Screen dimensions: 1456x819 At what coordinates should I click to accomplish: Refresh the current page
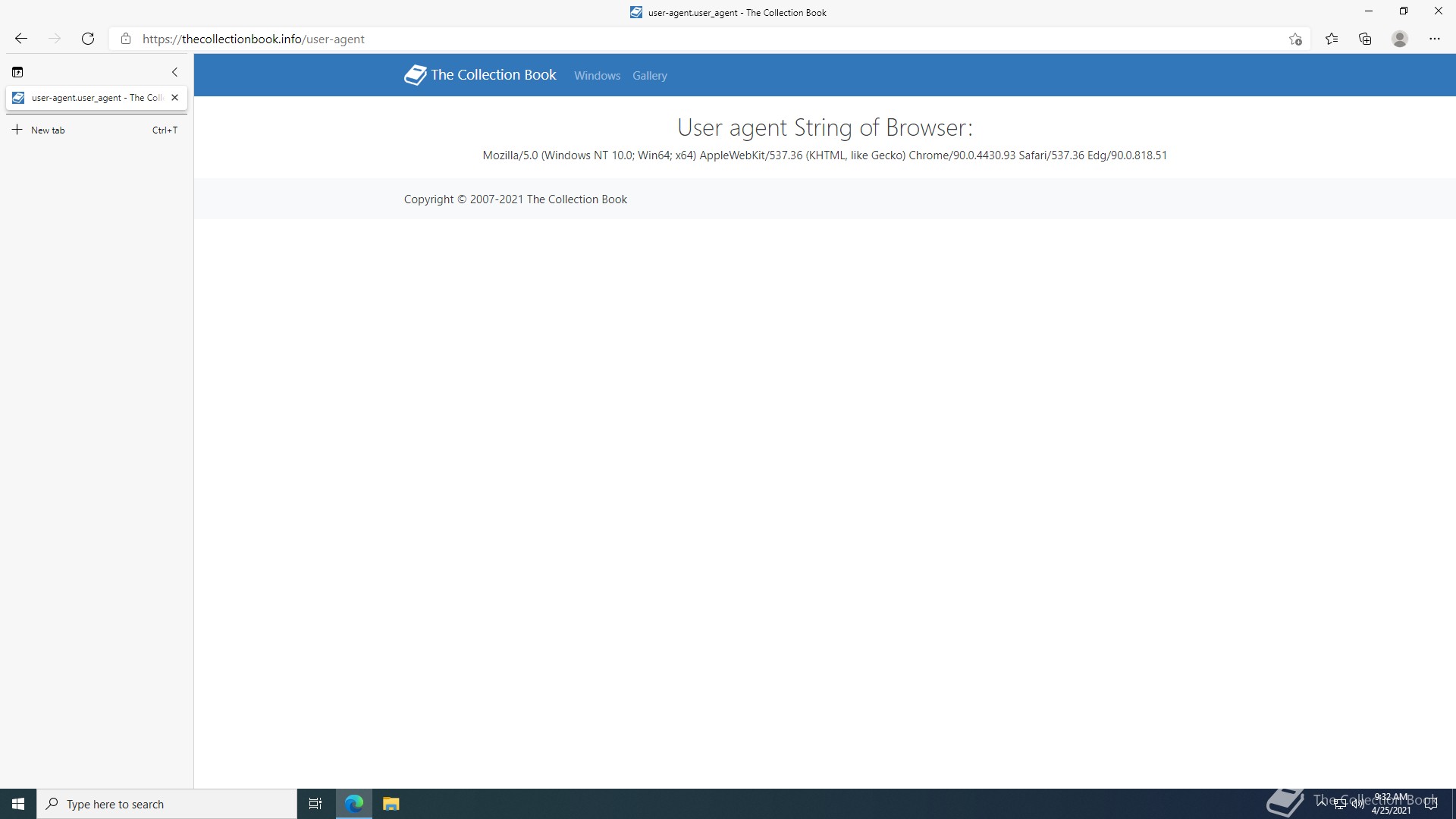point(88,39)
